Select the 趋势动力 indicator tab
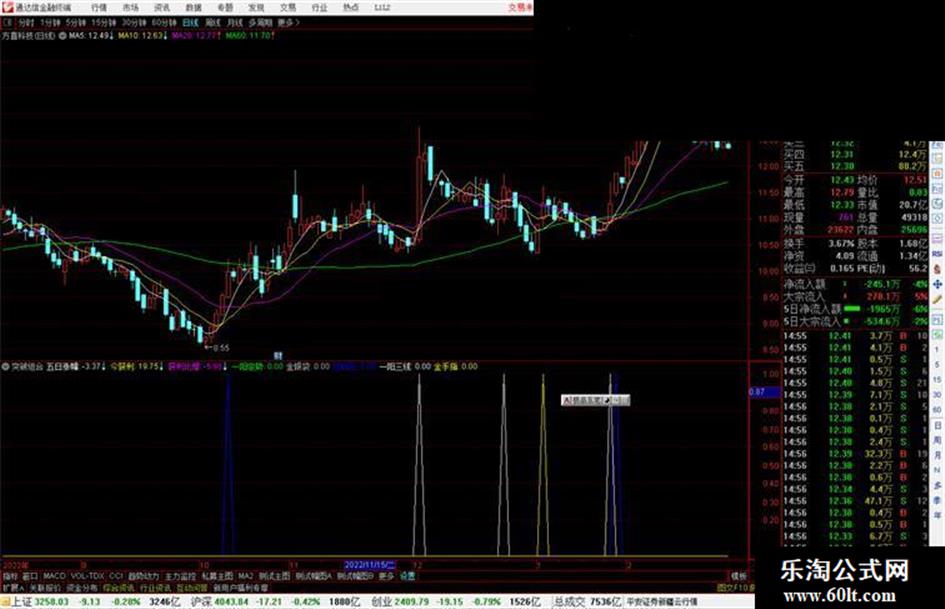945x609 pixels. click(143, 576)
